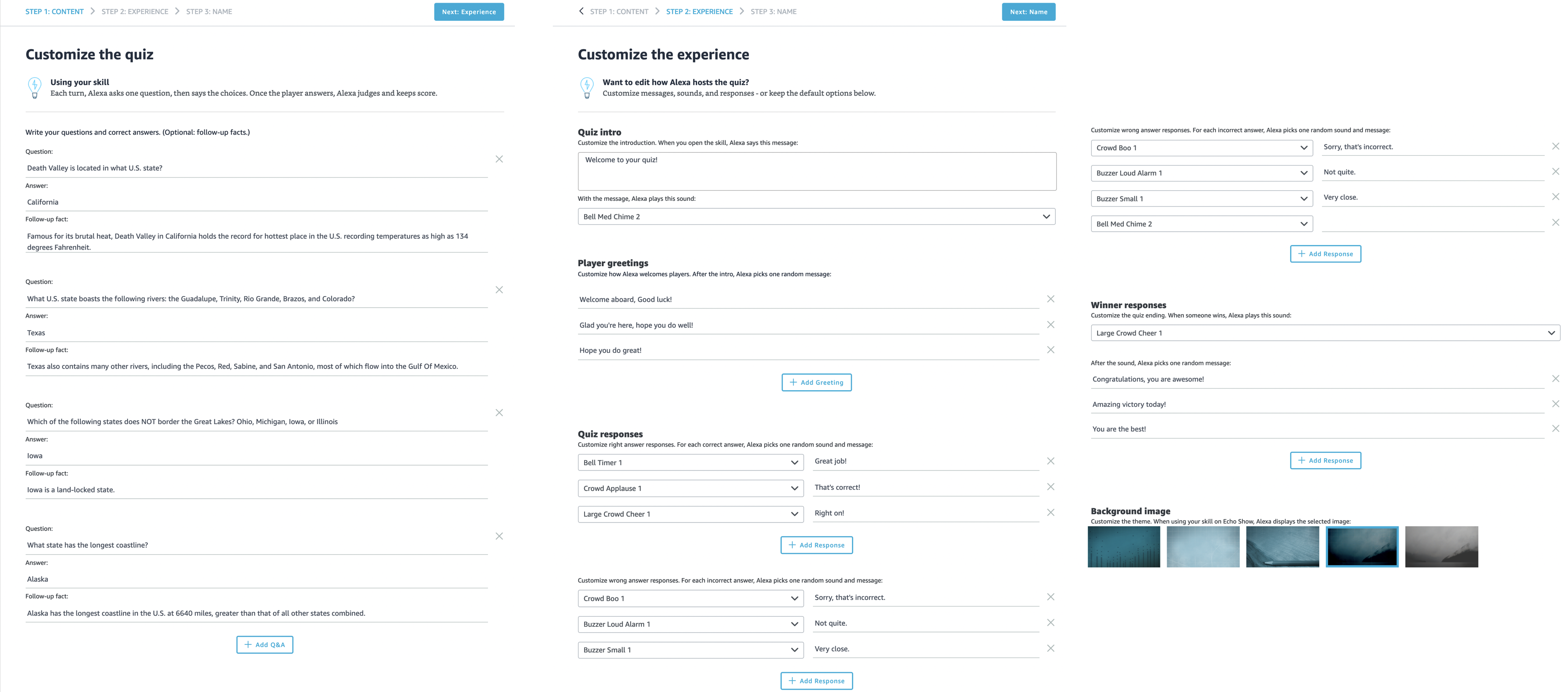
Task: Select the first background image thumbnail
Action: point(1124,546)
